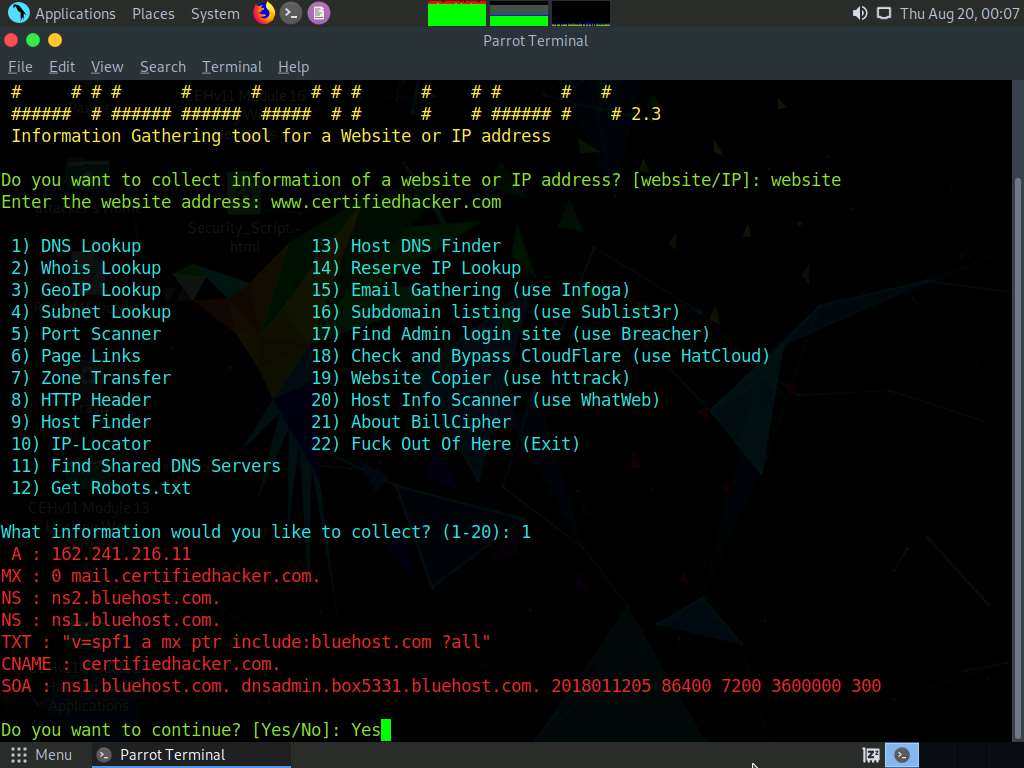Open the Places menu

(153, 13)
